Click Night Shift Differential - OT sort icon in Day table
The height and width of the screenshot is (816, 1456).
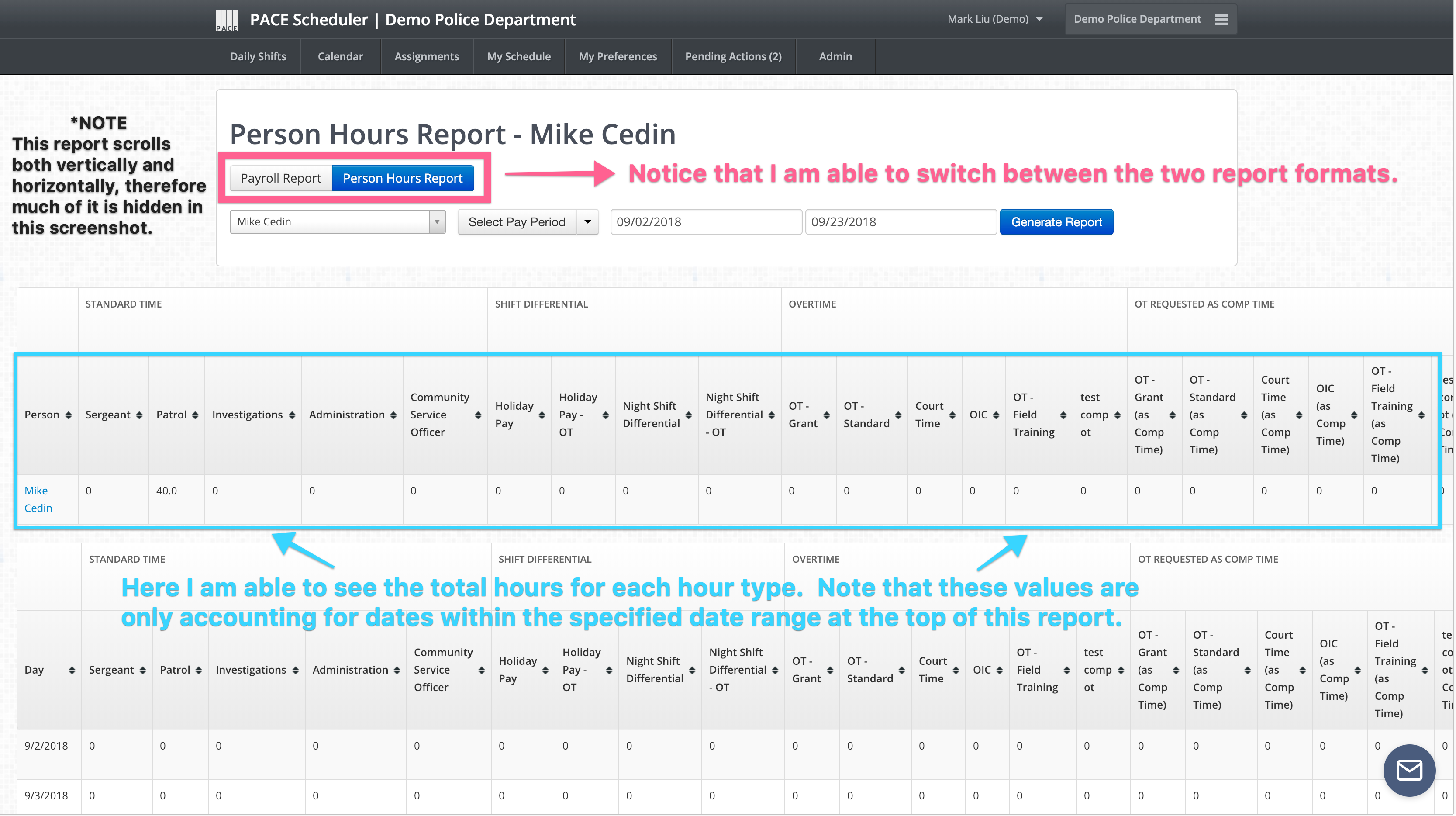(775, 670)
